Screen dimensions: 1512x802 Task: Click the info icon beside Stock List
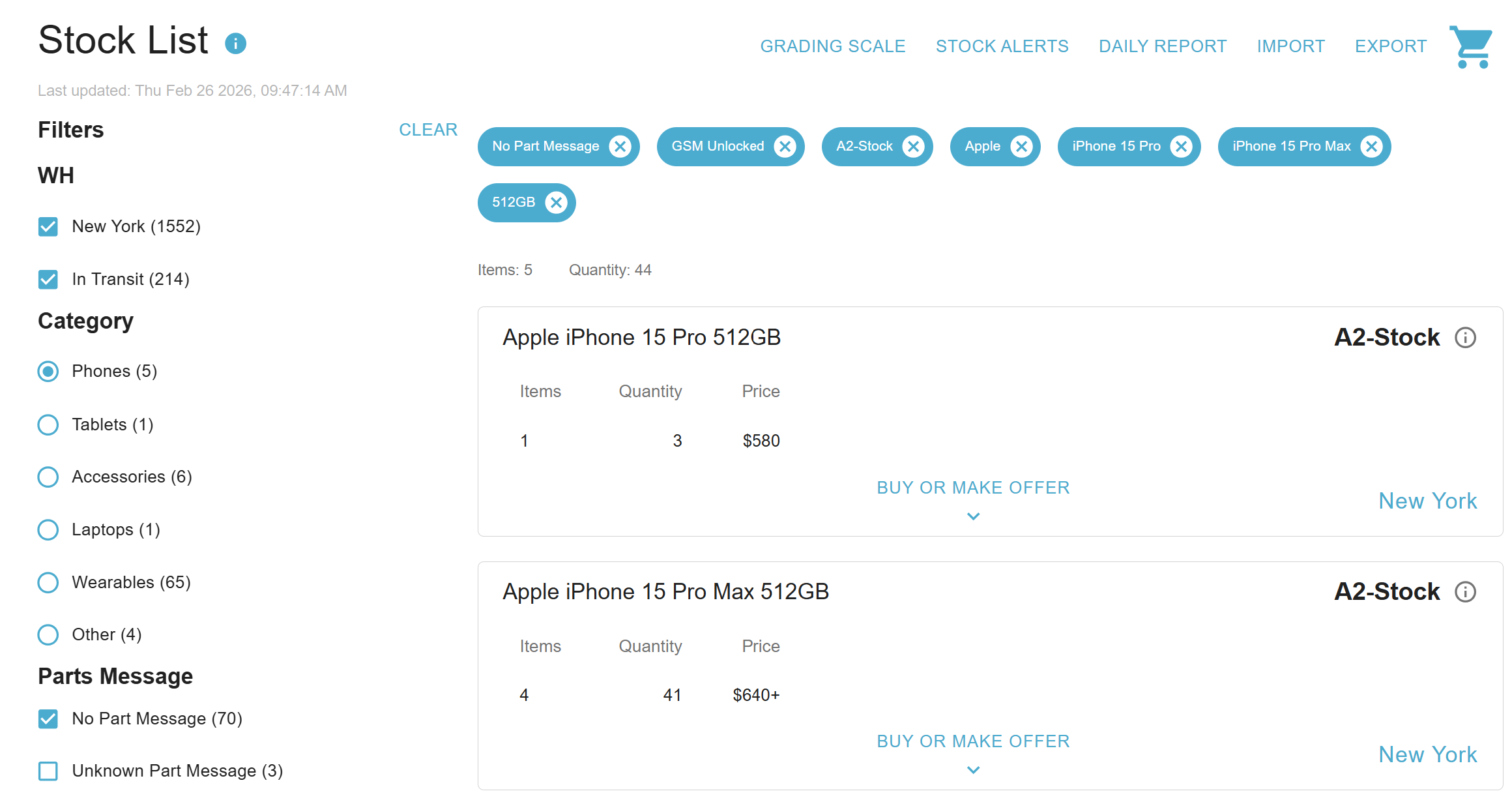235,44
